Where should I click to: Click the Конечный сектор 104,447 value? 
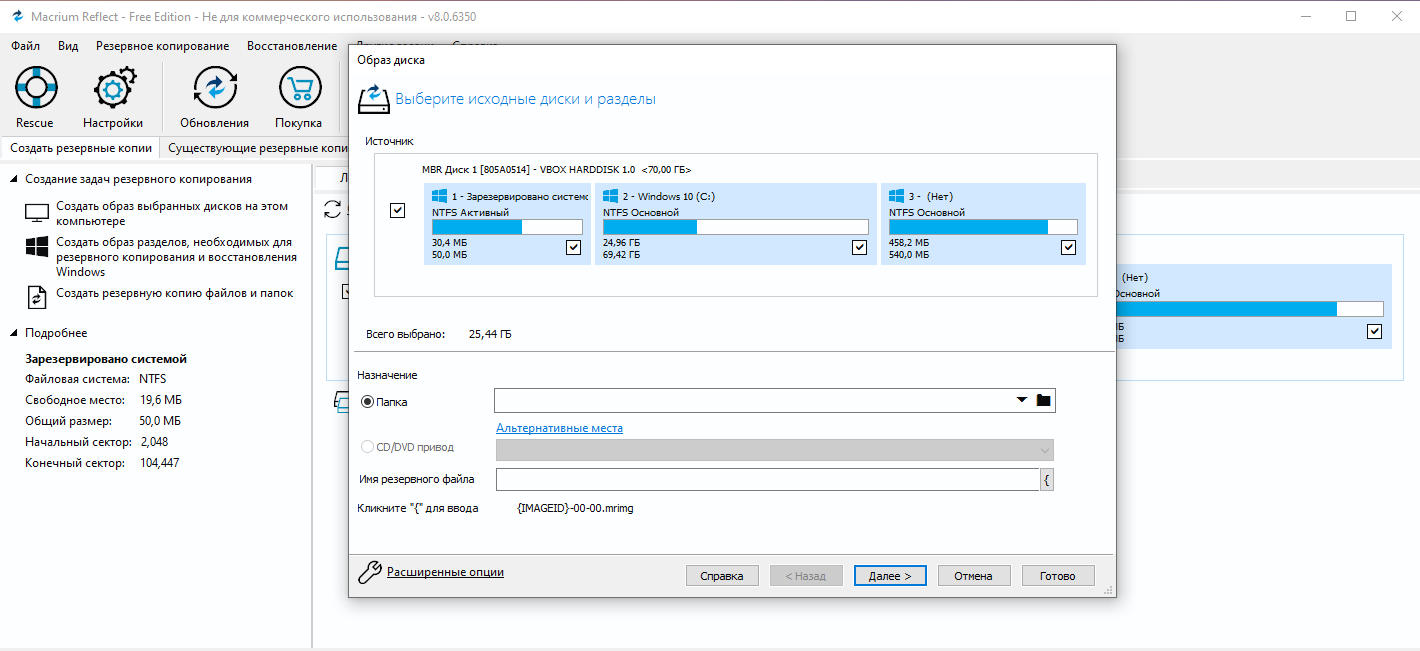160,463
